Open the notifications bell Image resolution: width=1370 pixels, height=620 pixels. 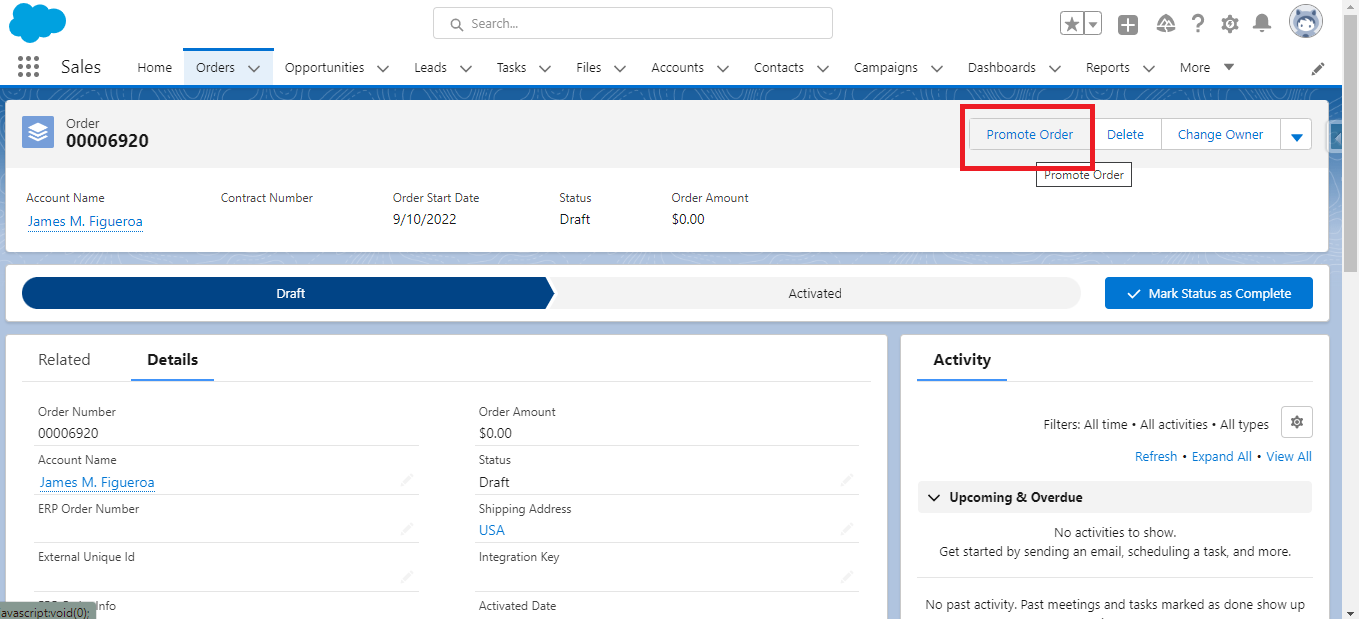click(1262, 24)
